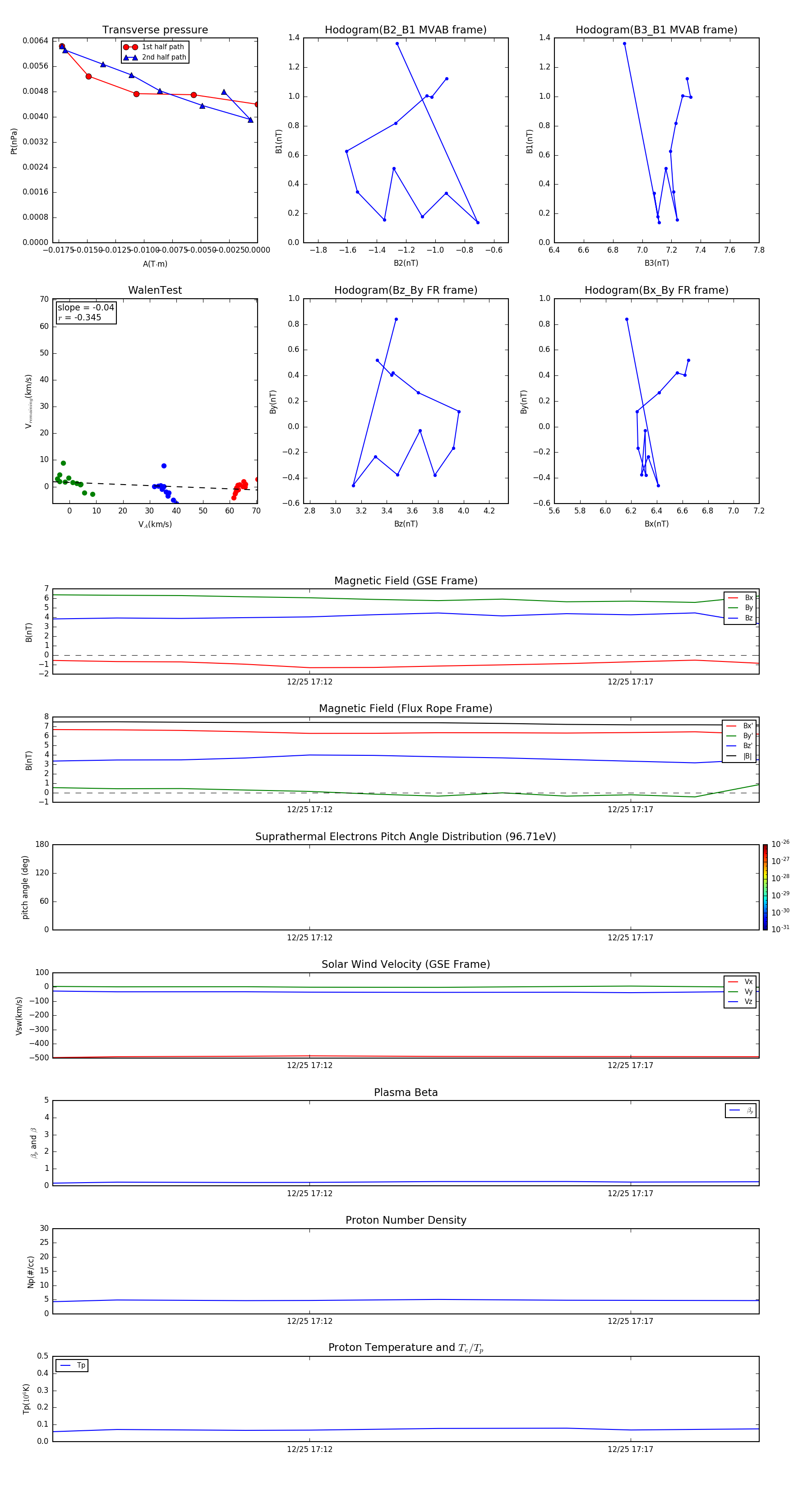Click the 'Bx(nT)' axis label
The image size is (812, 1489).
click(656, 524)
